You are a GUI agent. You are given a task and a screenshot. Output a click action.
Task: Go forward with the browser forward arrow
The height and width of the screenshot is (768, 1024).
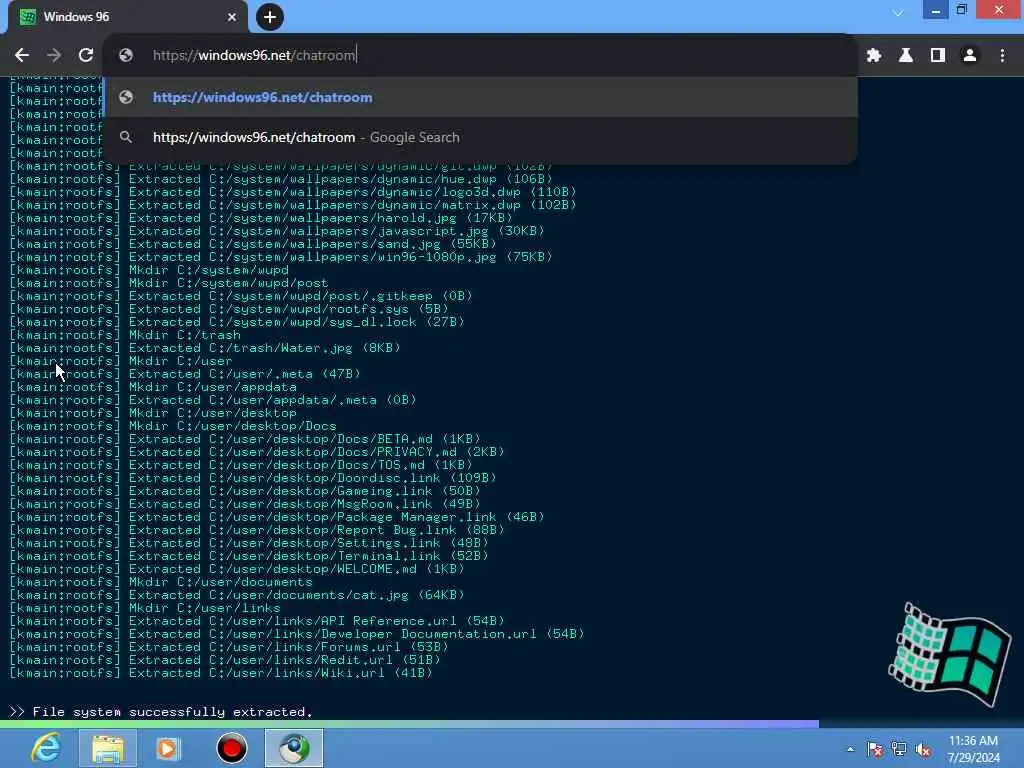54,56
